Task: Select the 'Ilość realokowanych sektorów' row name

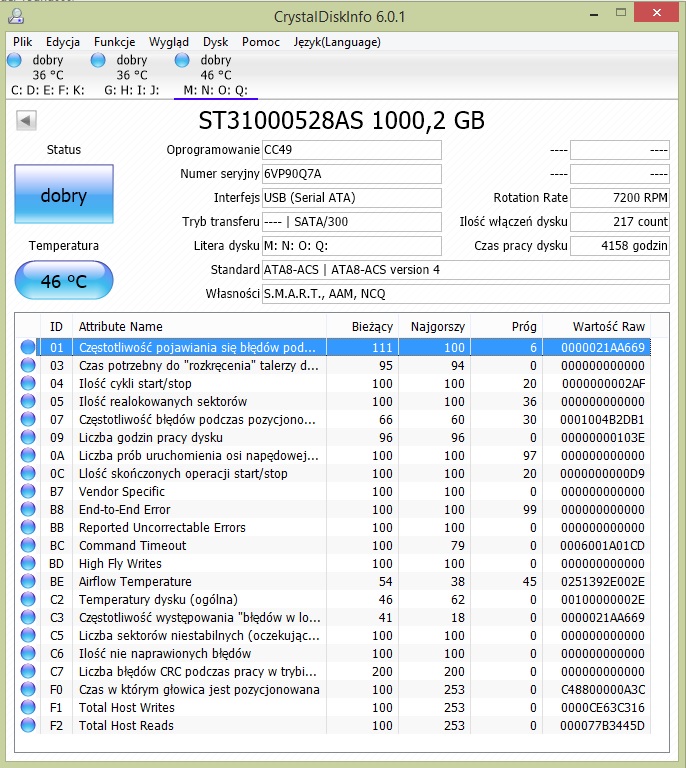Action: click(163, 402)
